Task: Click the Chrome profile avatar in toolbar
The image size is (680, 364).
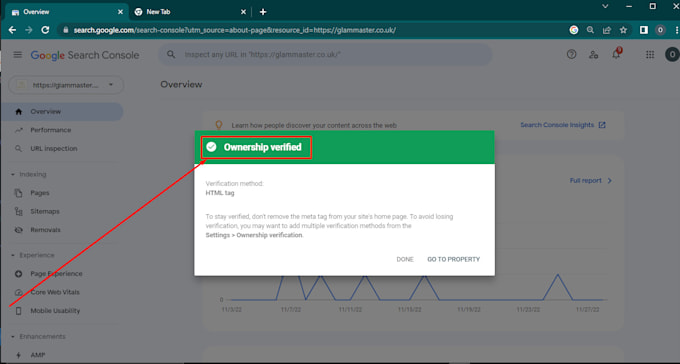Action: click(660, 30)
